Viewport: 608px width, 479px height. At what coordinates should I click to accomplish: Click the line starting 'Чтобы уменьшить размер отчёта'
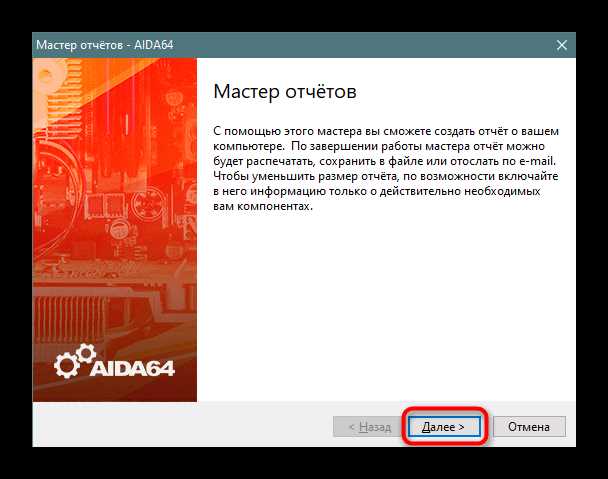tap(385, 176)
